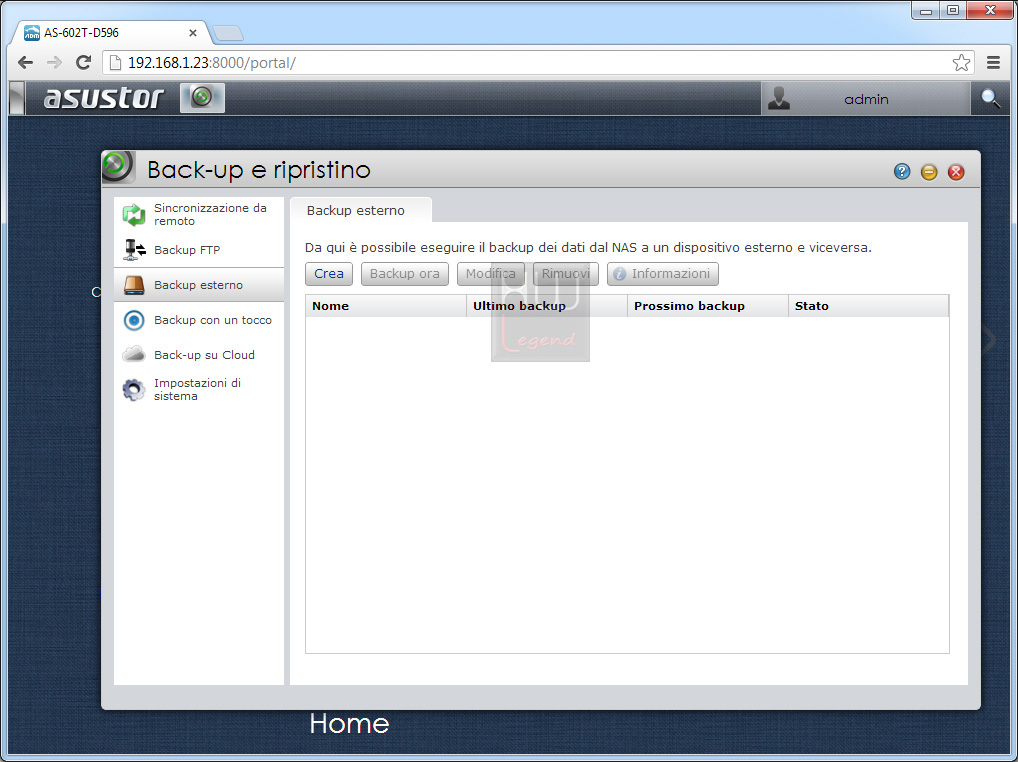Viewport: 1018px width, 762px height.
Task: Close the Back-up e ripristino window
Action: [956, 172]
